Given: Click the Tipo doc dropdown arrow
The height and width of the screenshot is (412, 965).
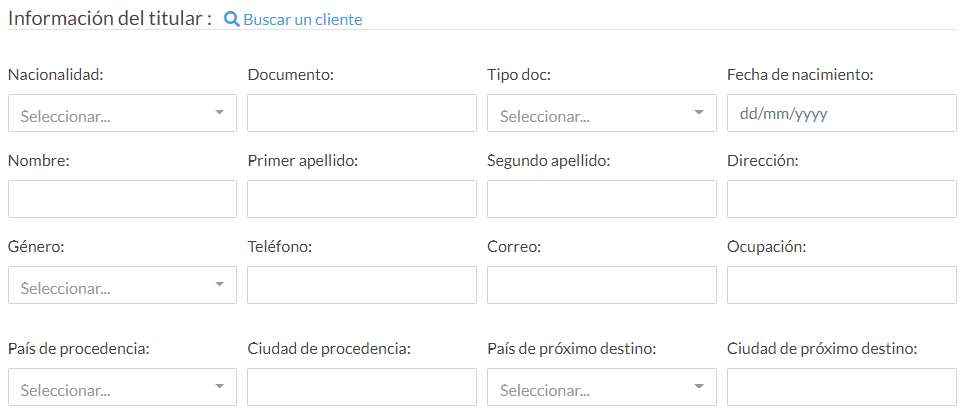Looking at the screenshot, I should coord(699,112).
